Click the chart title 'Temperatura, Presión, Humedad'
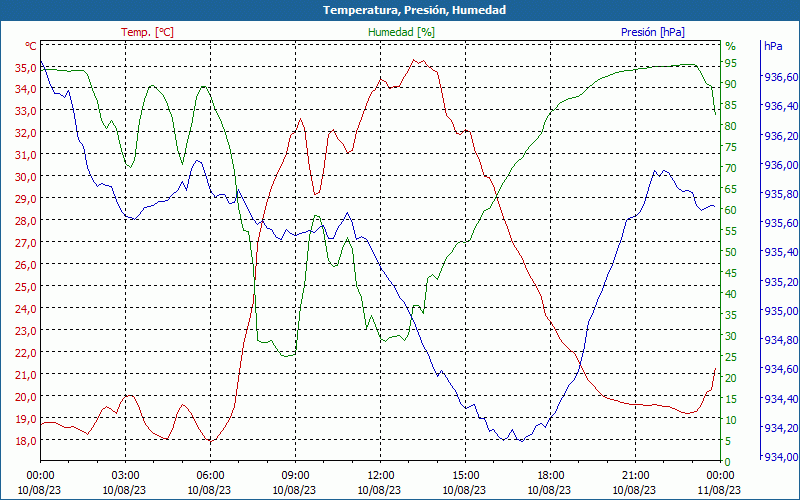Screen dimensions: 800x500 click(x=414, y=10)
